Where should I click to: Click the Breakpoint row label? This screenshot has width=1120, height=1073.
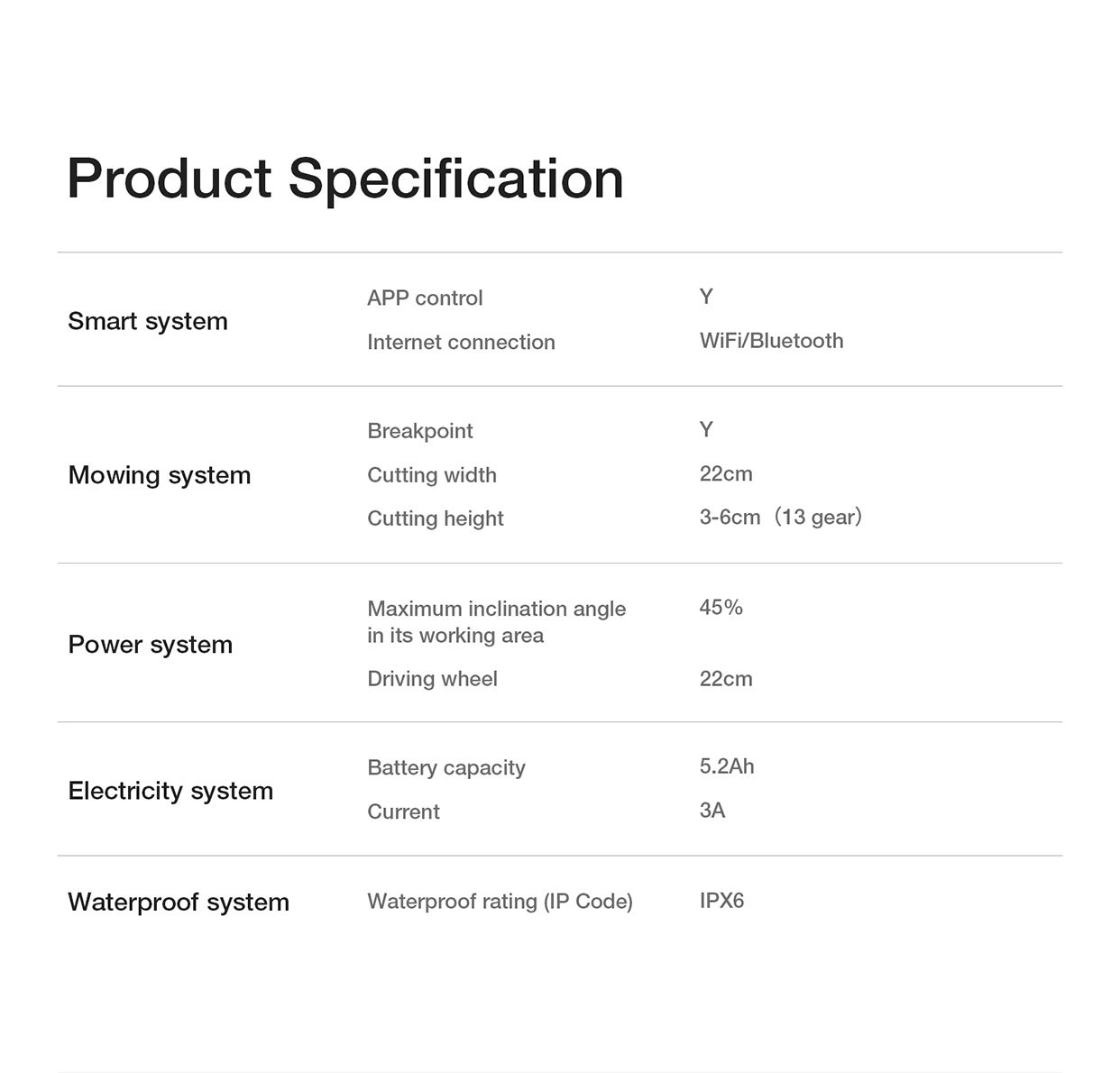pyautogui.click(x=419, y=431)
